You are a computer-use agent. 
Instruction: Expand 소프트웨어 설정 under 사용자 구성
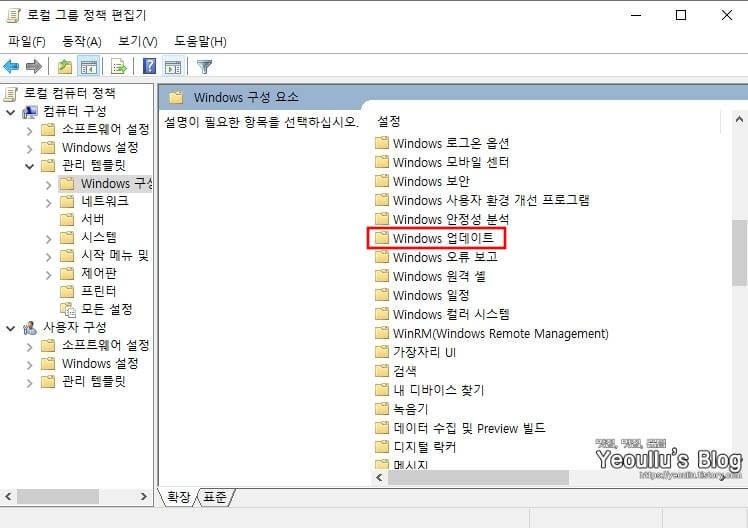30,346
